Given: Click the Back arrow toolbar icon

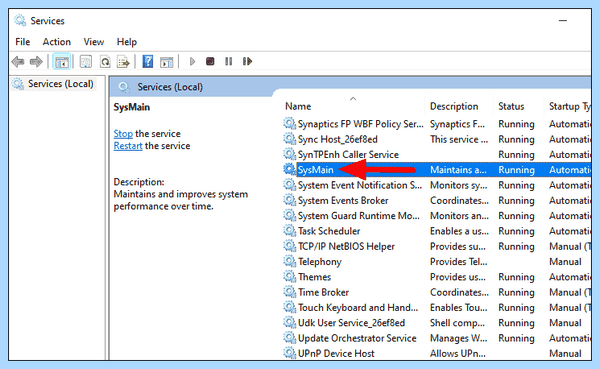Looking at the screenshot, I should (18, 61).
